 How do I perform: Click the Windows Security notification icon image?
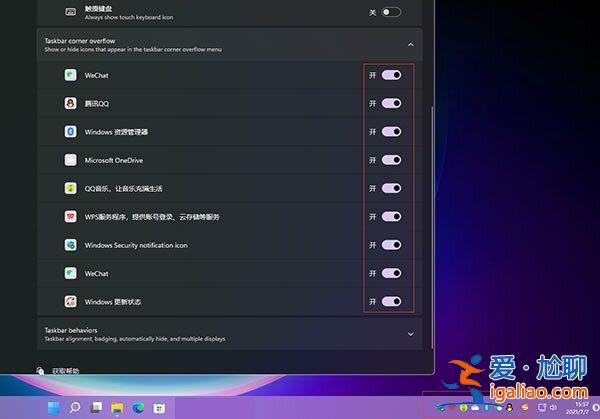70,245
